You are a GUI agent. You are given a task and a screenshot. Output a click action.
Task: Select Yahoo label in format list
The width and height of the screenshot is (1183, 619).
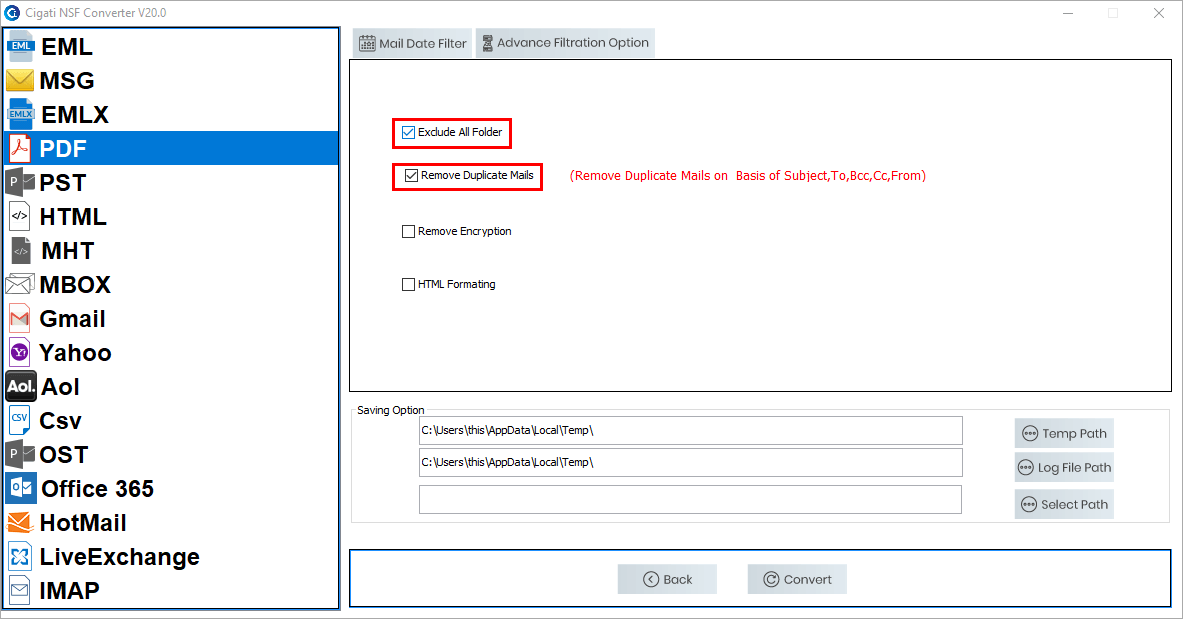tap(75, 353)
